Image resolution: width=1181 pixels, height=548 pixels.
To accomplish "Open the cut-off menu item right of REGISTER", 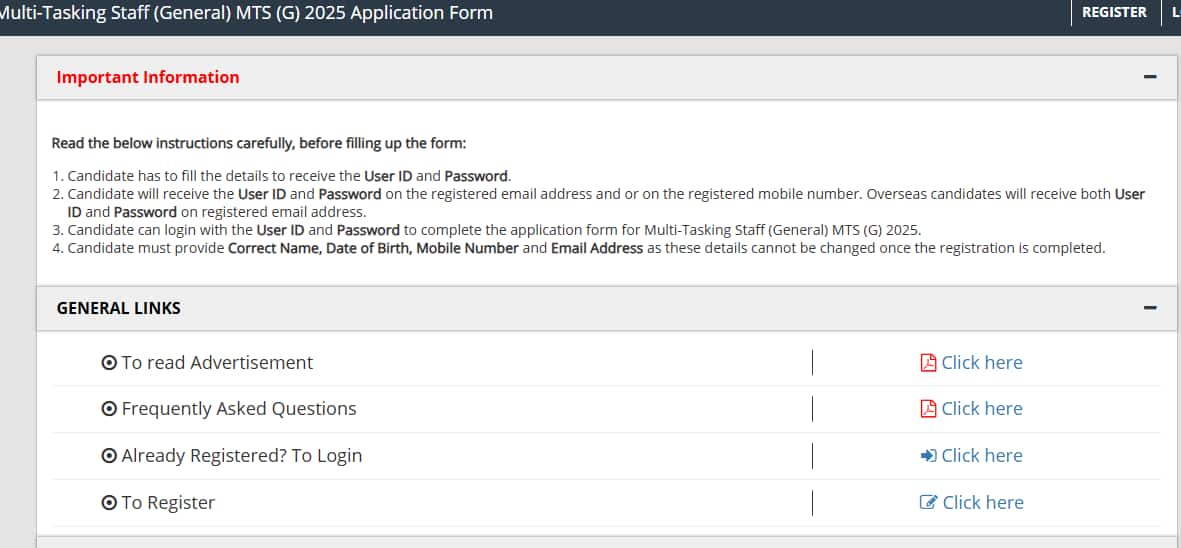I will [1174, 12].
